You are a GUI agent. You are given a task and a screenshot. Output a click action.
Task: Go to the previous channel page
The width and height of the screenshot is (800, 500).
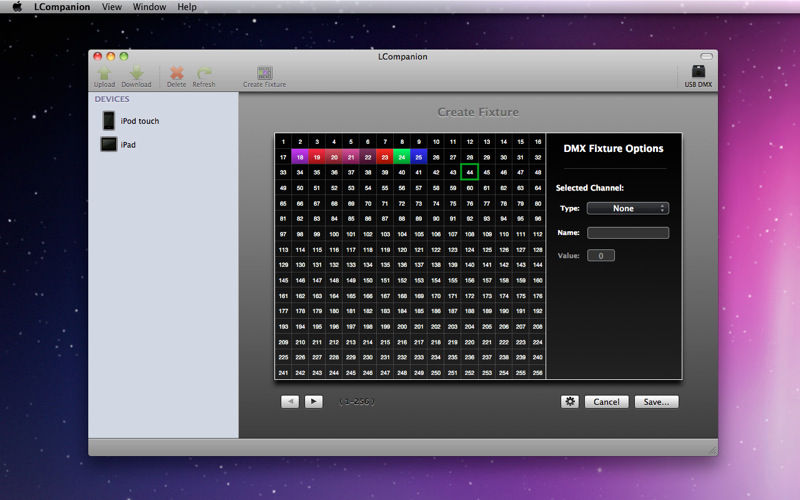tap(290, 401)
